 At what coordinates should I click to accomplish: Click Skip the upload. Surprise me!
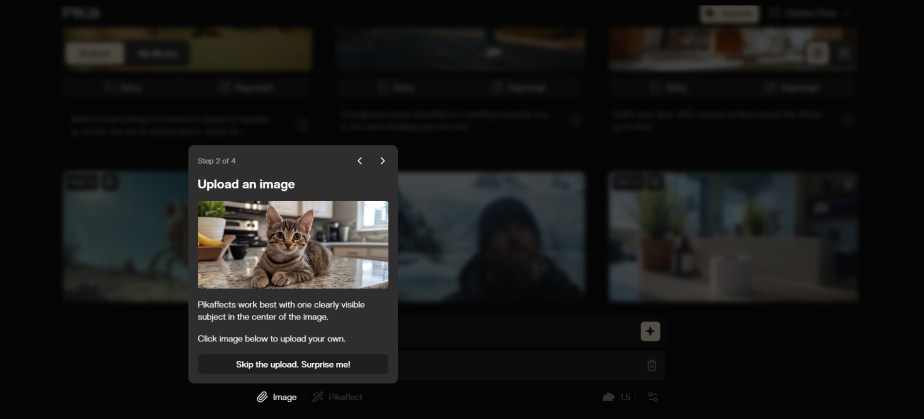tap(293, 364)
